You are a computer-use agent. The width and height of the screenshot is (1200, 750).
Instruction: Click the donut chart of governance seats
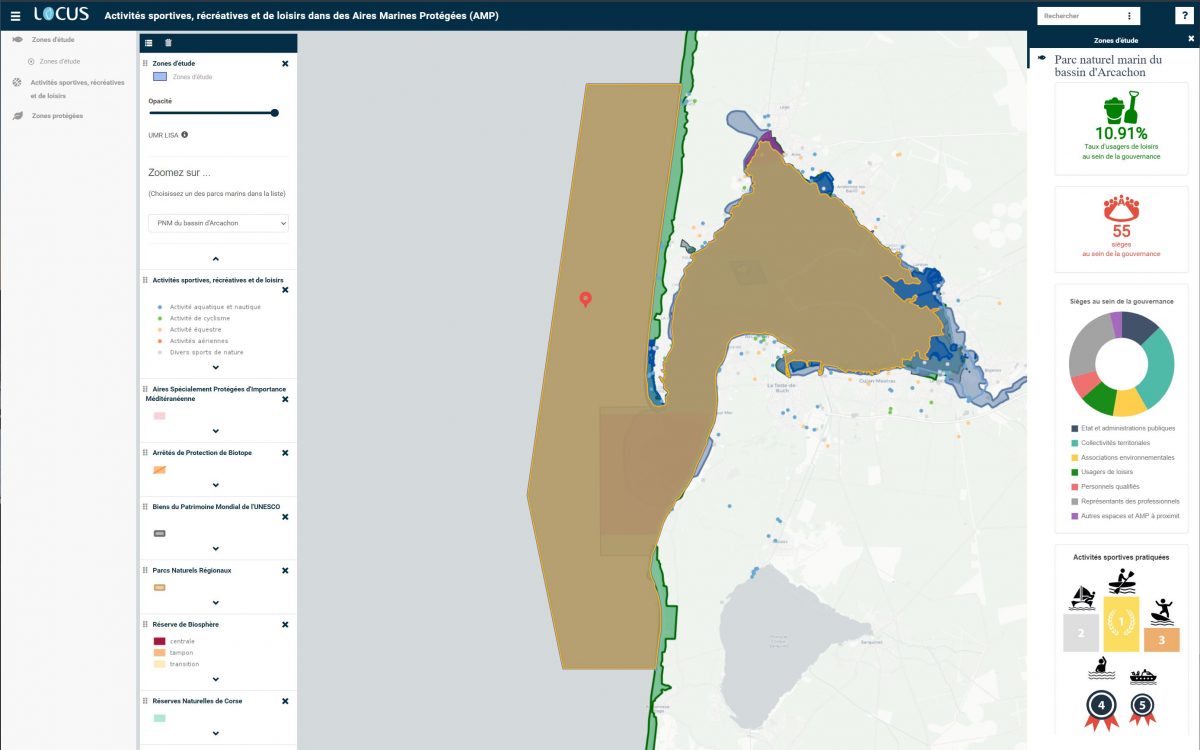point(1121,364)
